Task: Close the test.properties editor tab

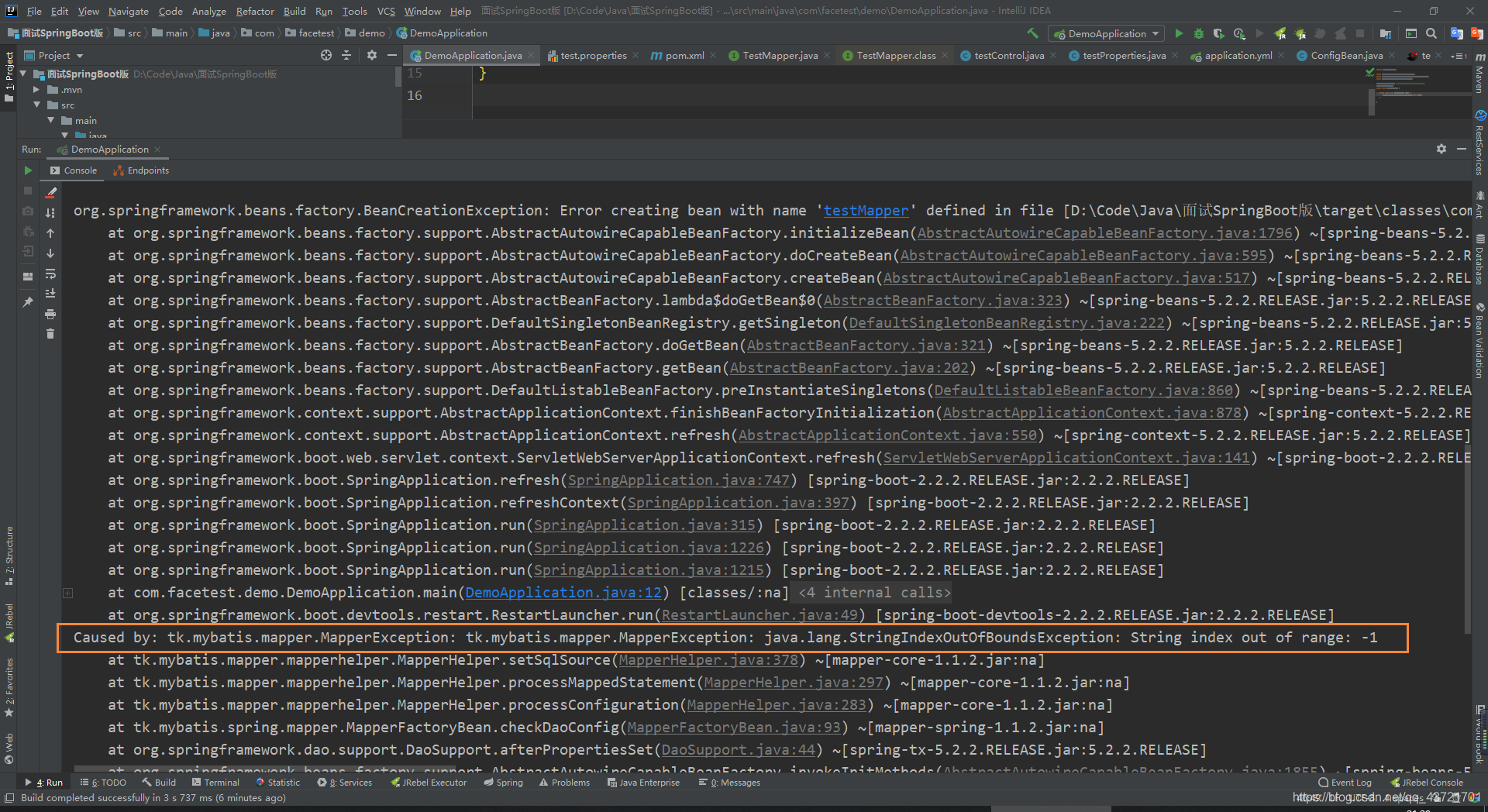Action: pyautogui.click(x=635, y=55)
